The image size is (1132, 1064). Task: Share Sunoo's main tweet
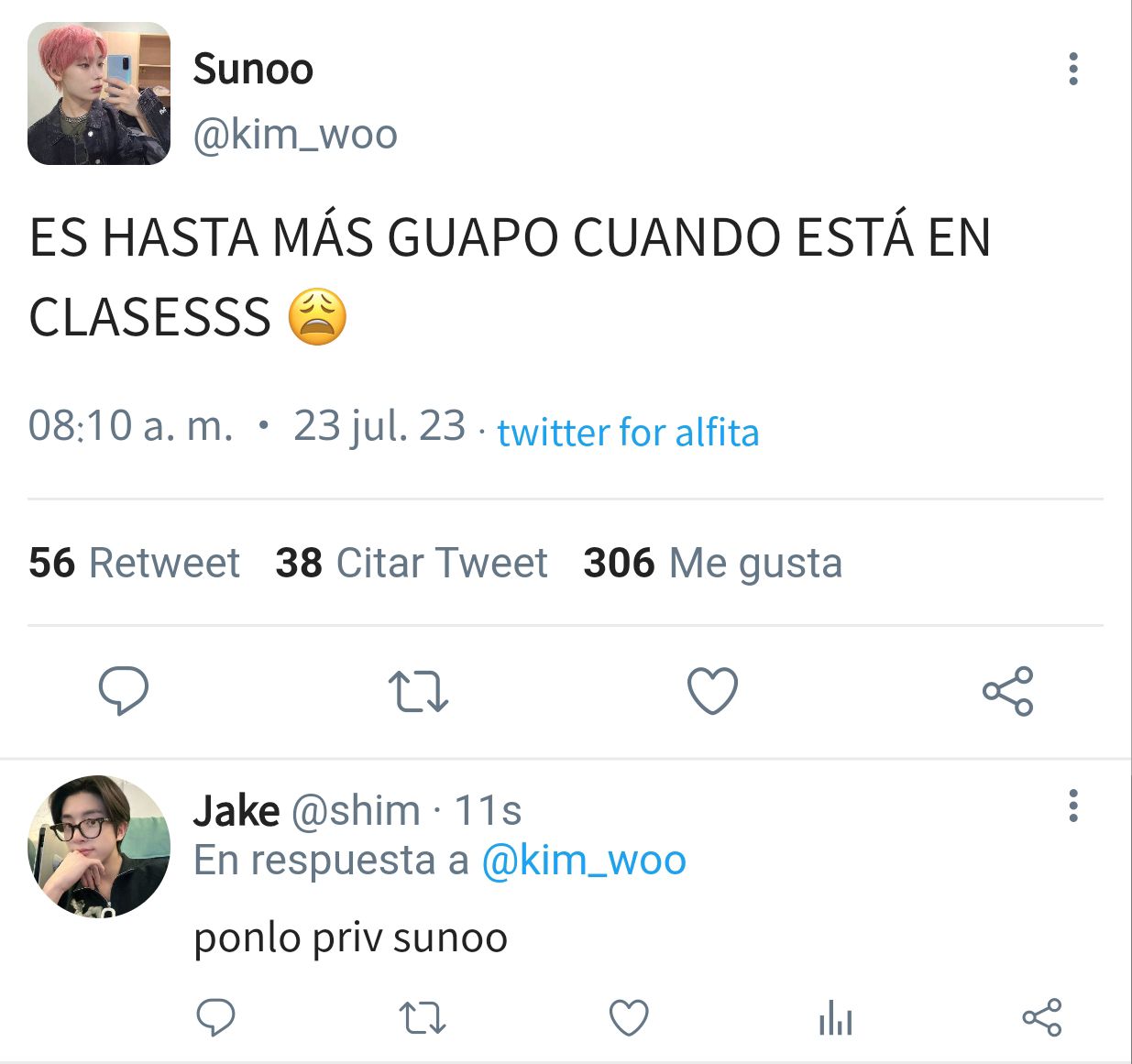[x=1007, y=691]
